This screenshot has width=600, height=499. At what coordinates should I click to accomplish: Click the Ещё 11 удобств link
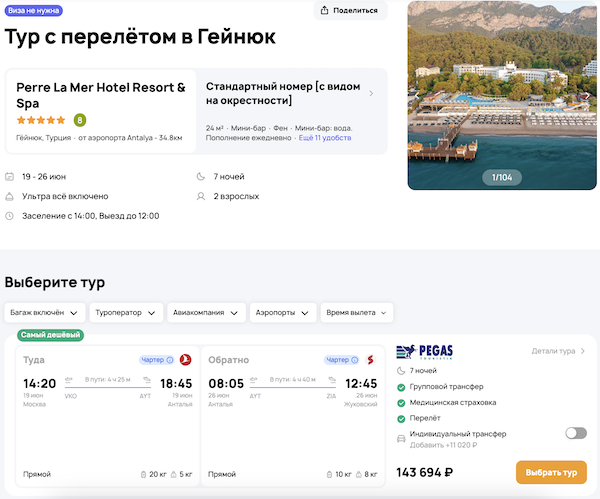pyautogui.click(x=325, y=138)
